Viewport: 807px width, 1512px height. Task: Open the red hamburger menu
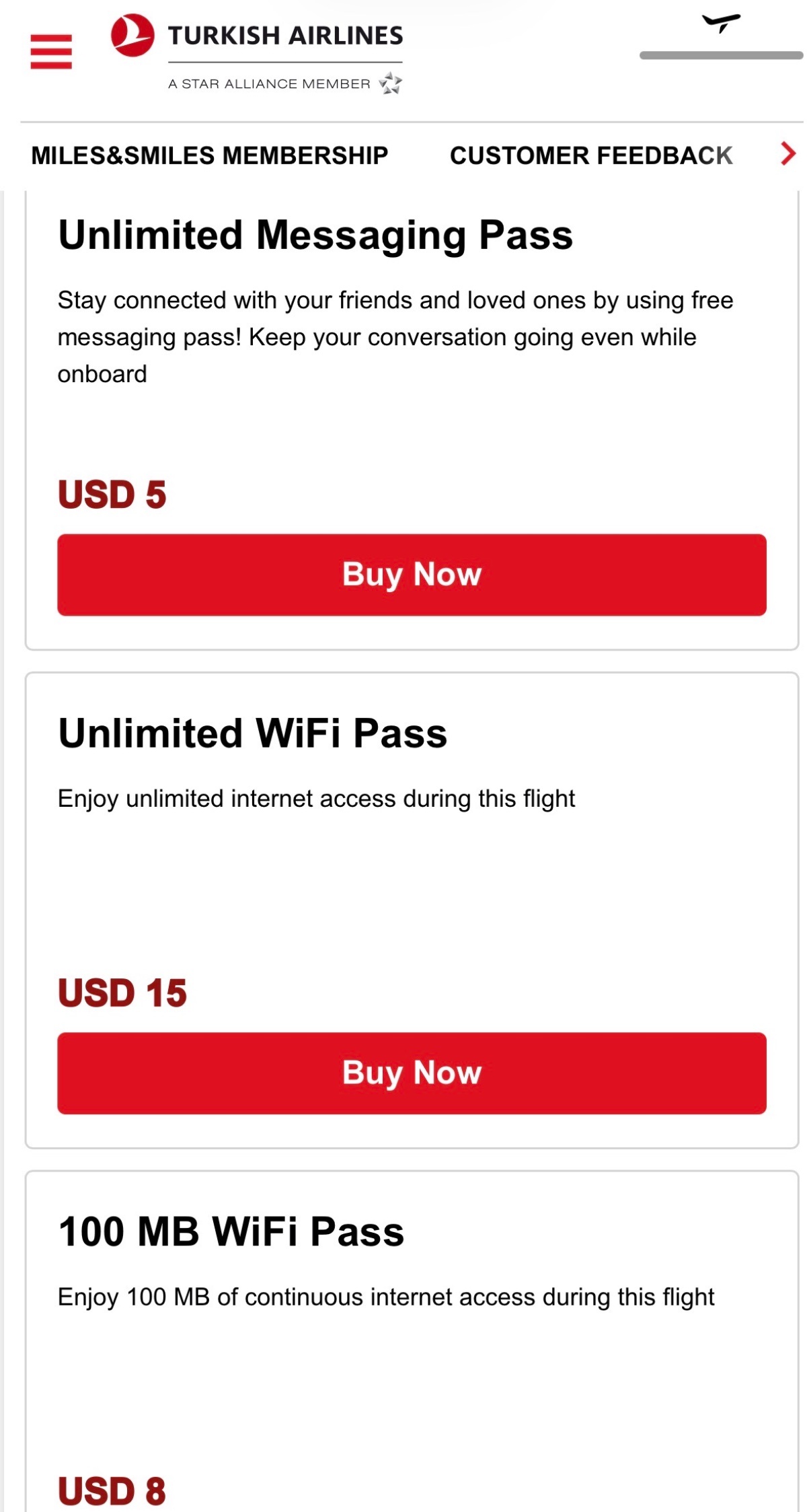click(51, 52)
